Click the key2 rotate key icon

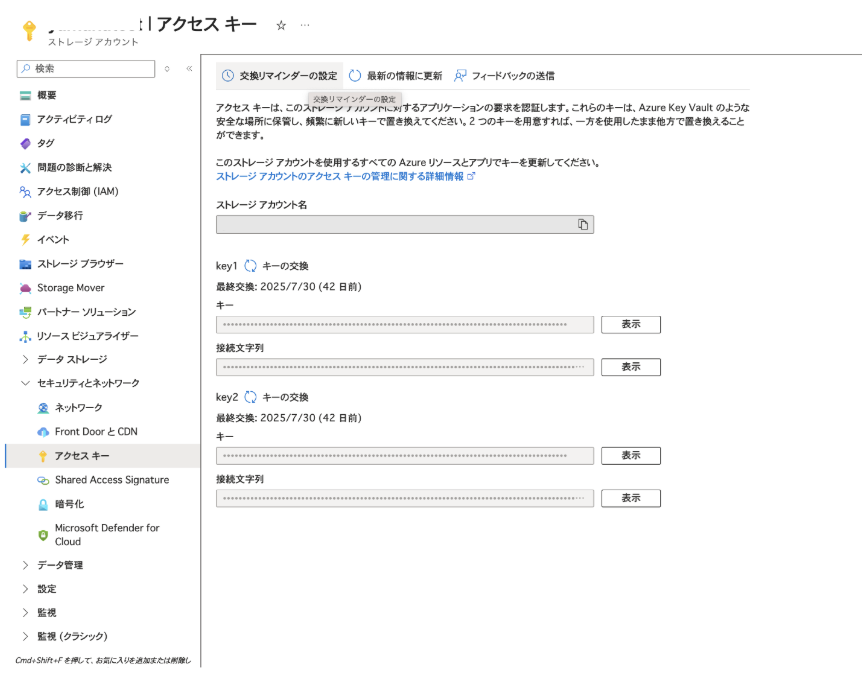tap(251, 397)
